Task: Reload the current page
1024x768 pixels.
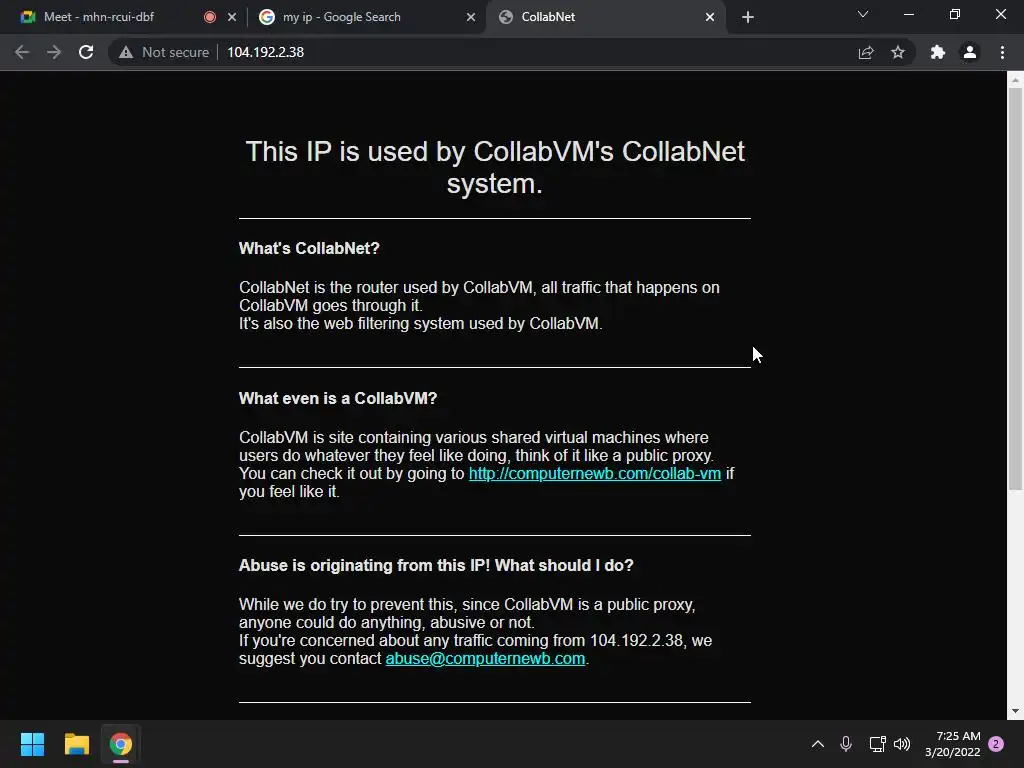Action: click(x=86, y=52)
